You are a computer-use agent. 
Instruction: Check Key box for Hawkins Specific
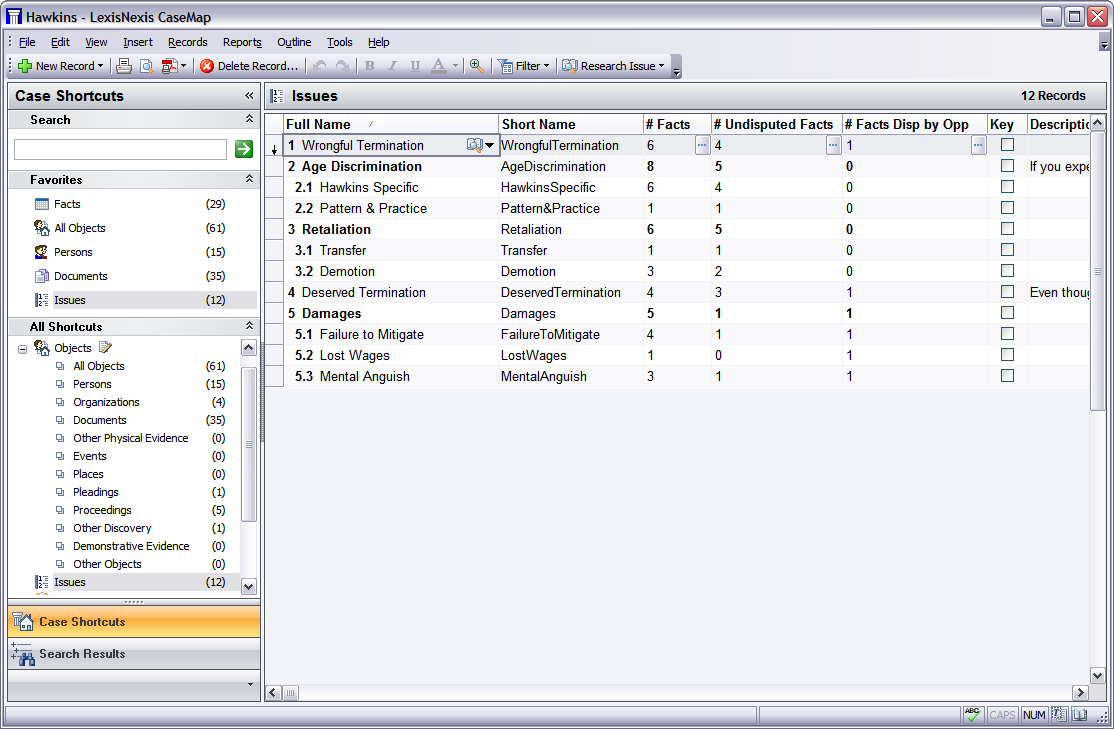click(1007, 187)
